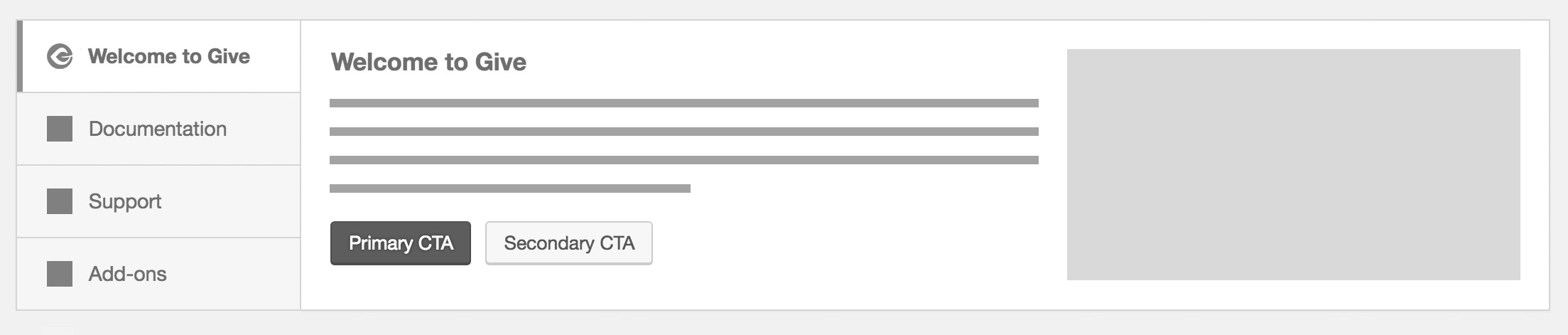Screen dimensions: 1568x335
Task: Click the gray page background outside the panel
Action: (x=782, y=324)
